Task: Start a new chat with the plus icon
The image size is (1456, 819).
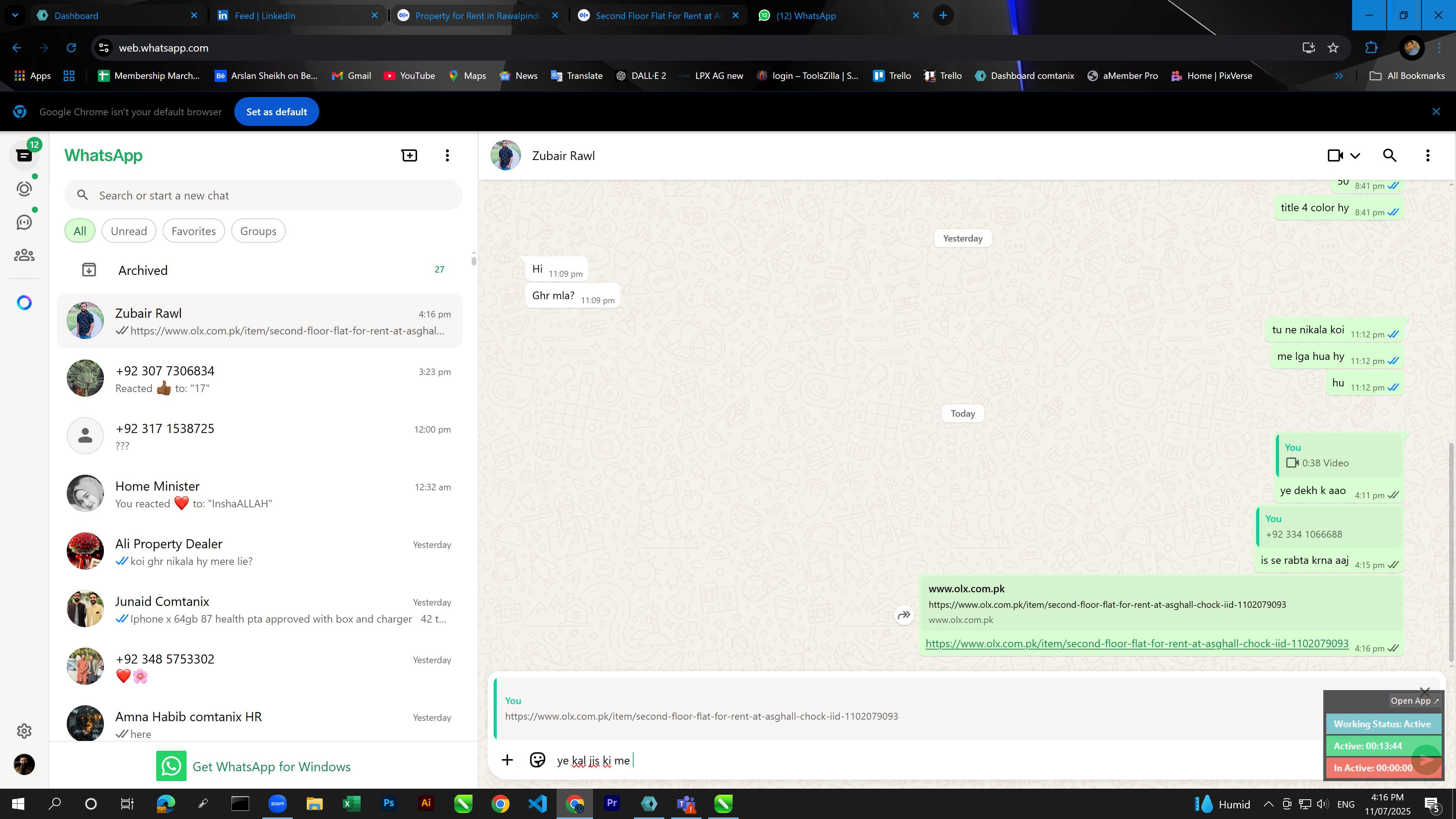Action: click(x=409, y=155)
